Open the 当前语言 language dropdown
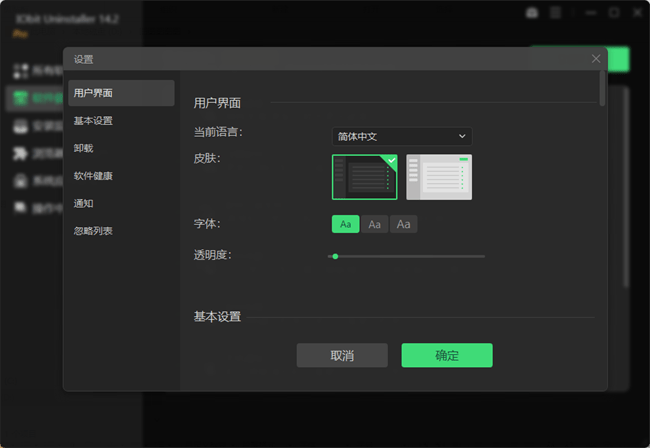650x448 pixels. click(402, 136)
